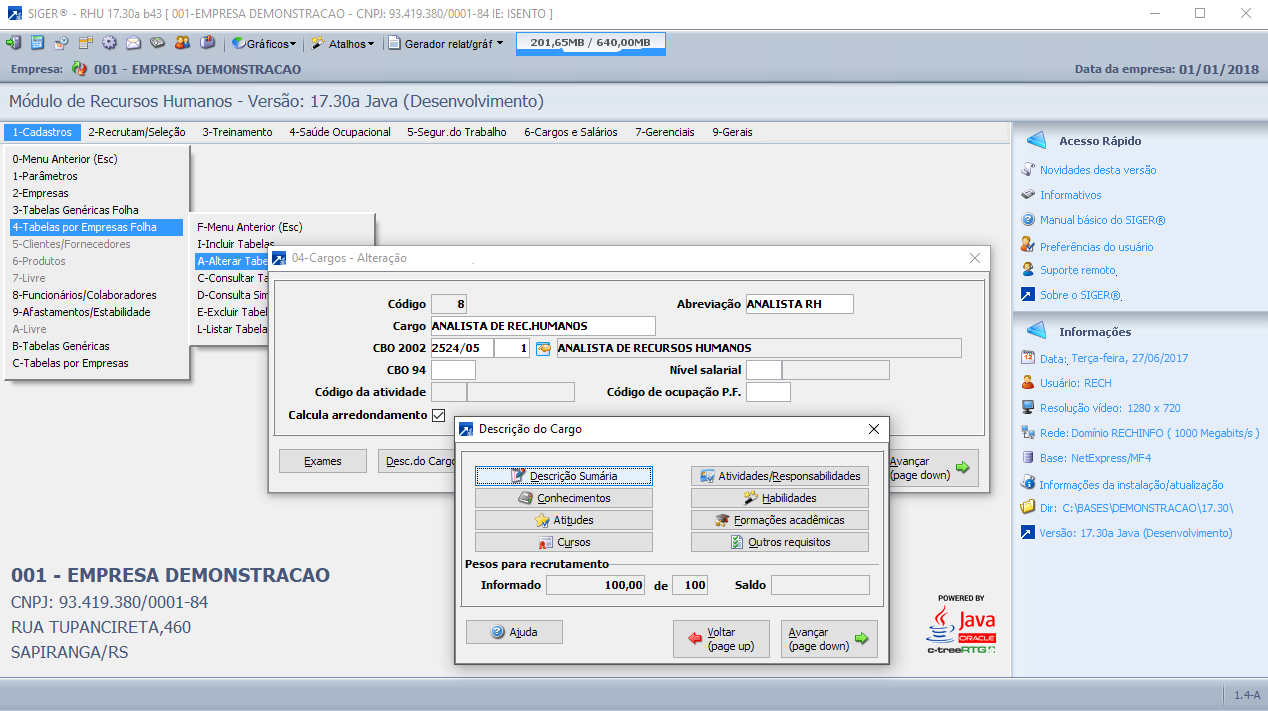Image resolution: width=1268 pixels, height=711 pixels.
Task: Click the memory usage progress bar
Action: pyautogui.click(x=590, y=43)
